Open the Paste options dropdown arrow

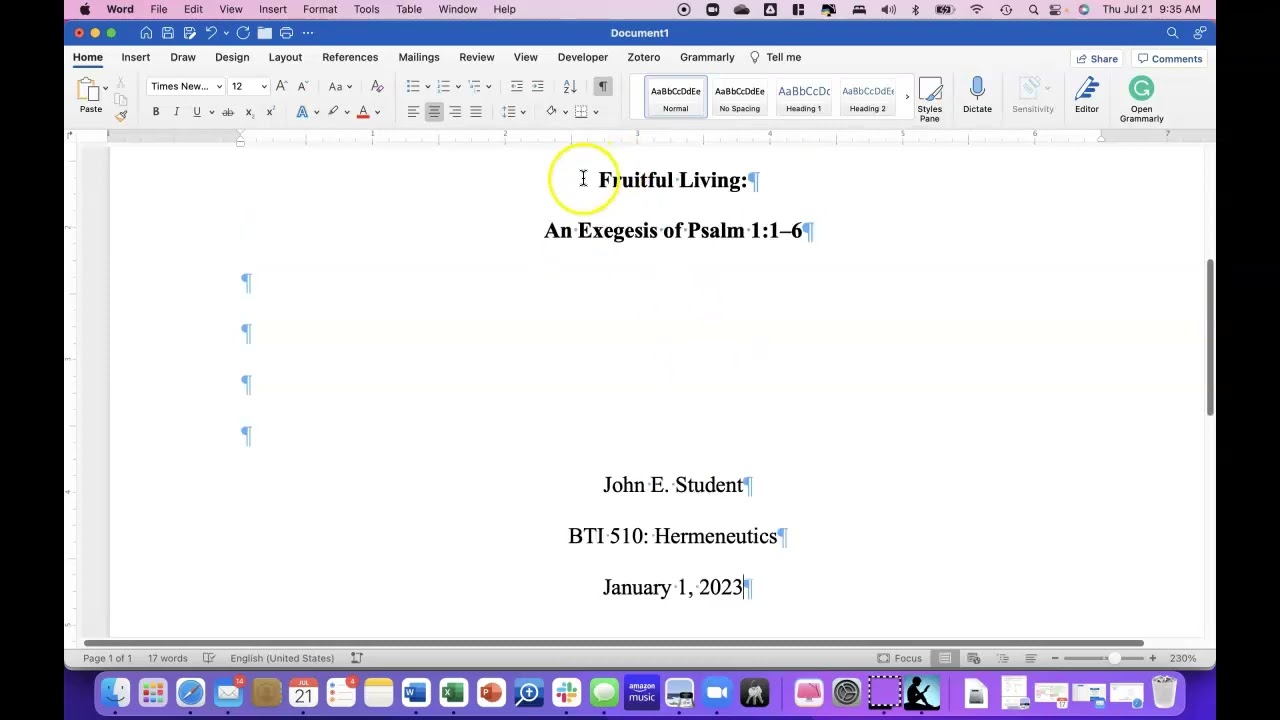coord(105,88)
